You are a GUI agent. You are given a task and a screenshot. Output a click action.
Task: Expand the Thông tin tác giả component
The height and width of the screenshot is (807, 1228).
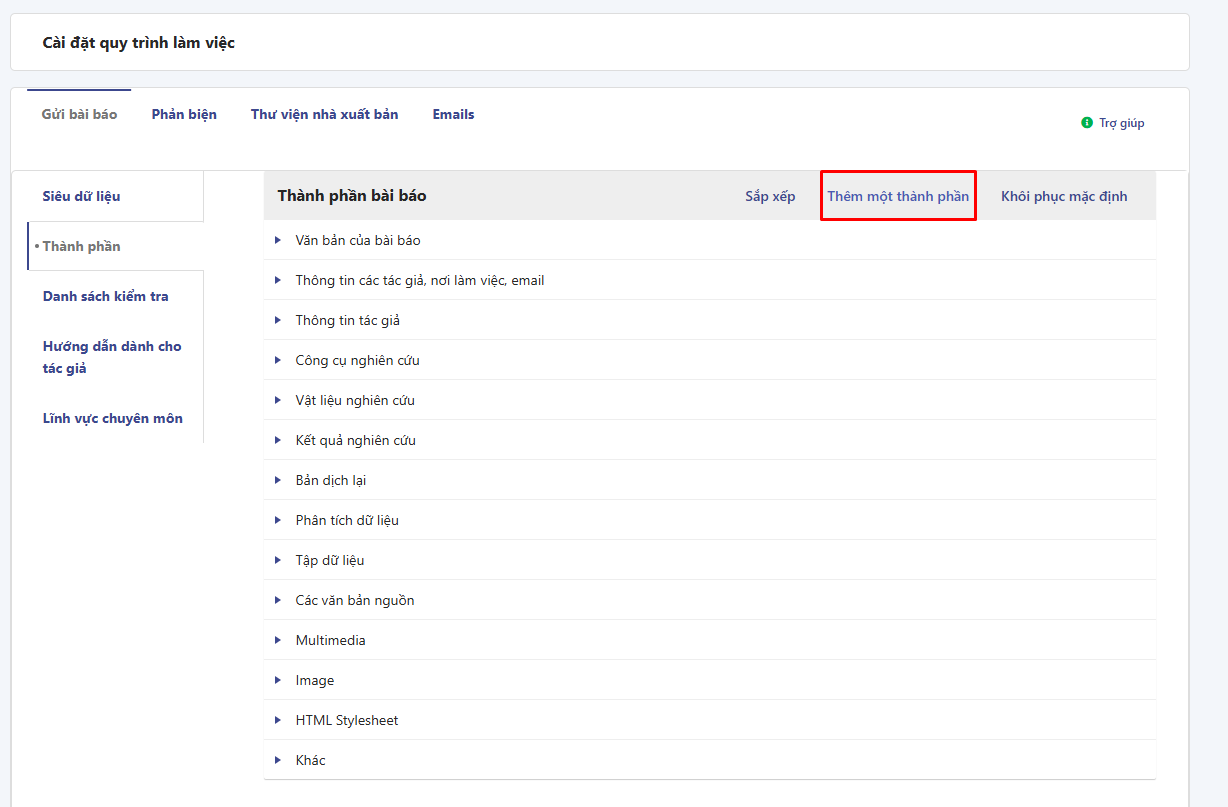[278, 320]
